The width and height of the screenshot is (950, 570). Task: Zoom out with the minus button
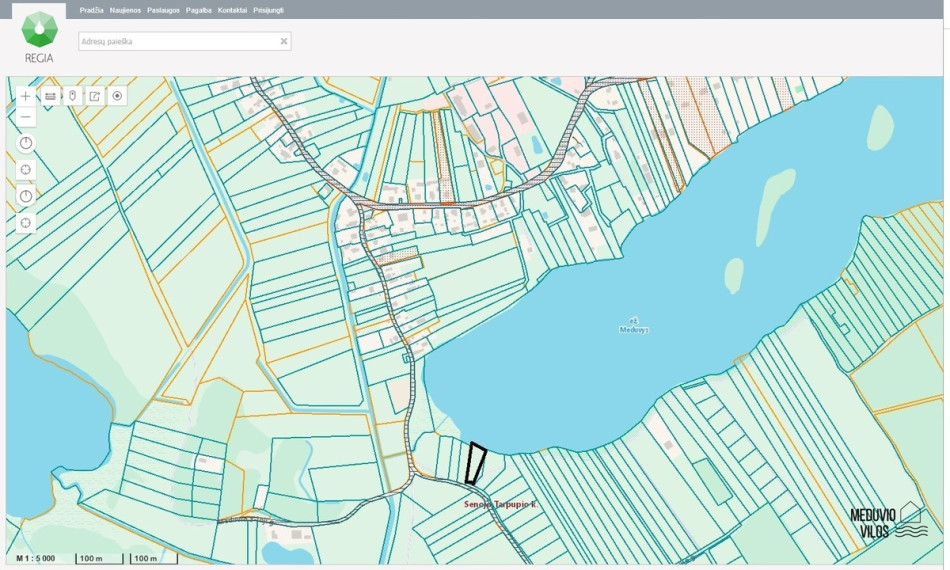pos(25,117)
